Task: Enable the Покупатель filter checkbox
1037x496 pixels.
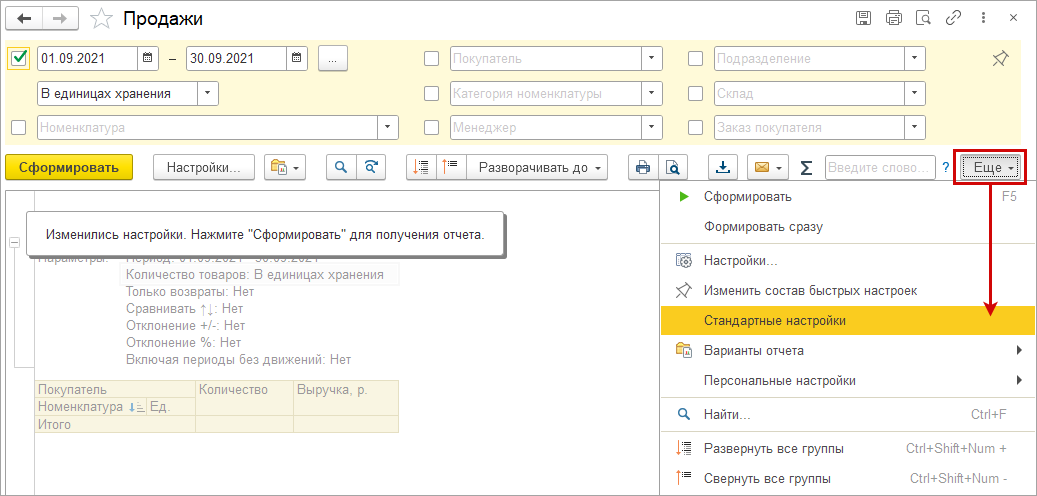Action: coord(431,59)
